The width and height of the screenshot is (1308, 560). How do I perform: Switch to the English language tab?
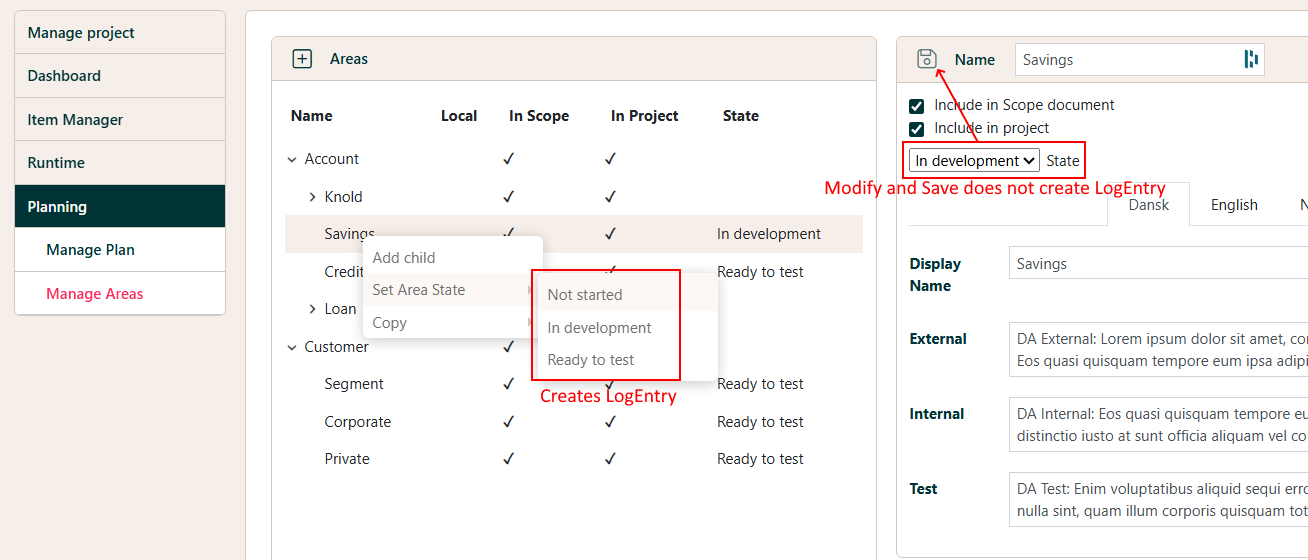(x=1234, y=205)
